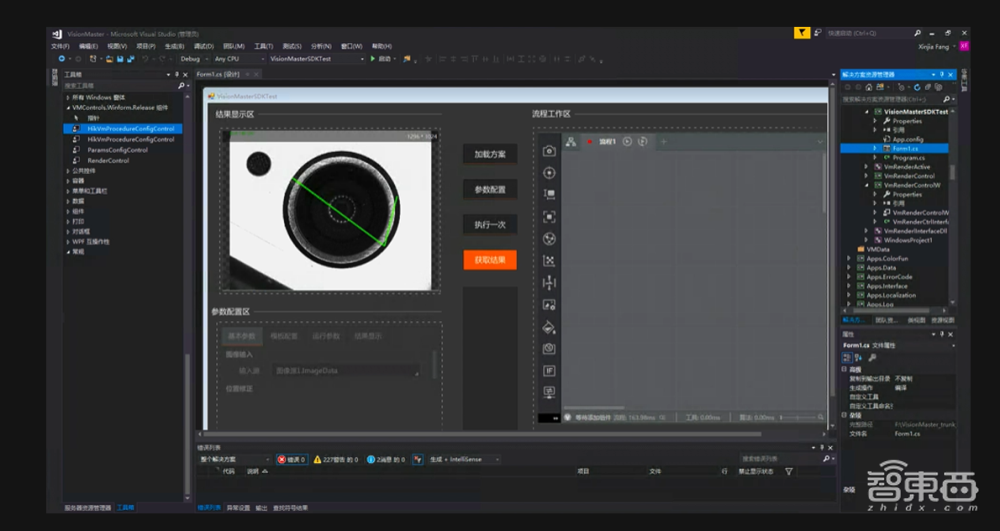Toggle the errors filter in error list

click(292, 459)
